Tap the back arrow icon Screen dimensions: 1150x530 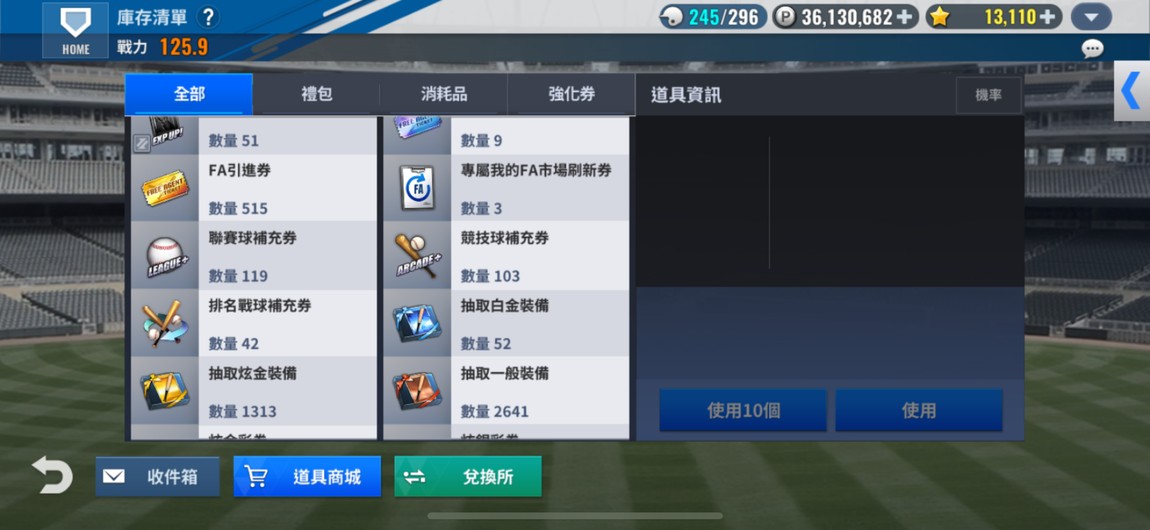(52, 475)
